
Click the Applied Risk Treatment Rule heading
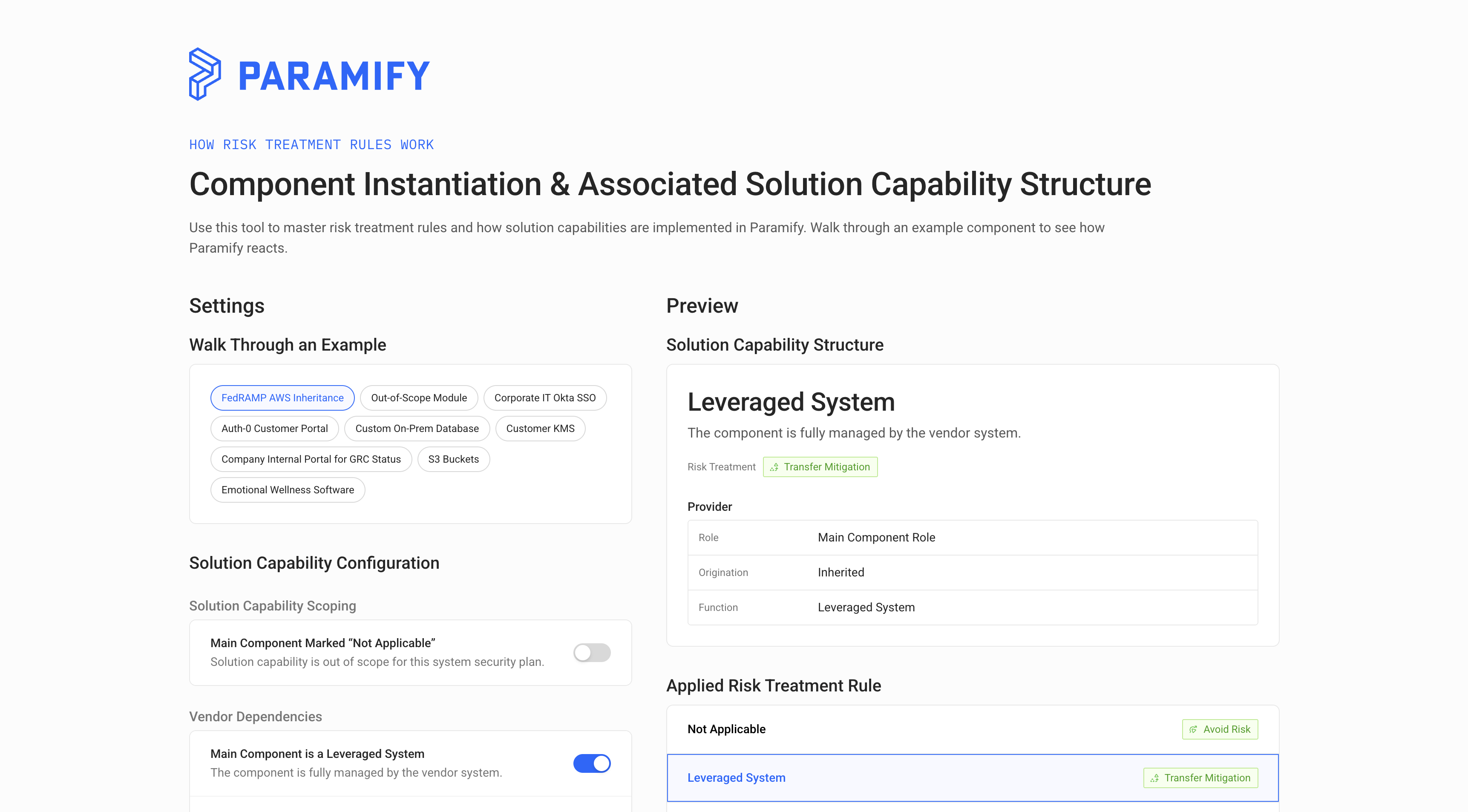pos(773,685)
